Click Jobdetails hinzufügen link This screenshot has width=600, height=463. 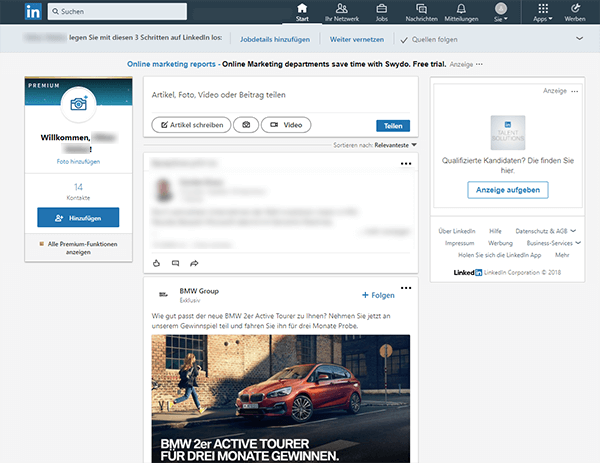(x=275, y=39)
